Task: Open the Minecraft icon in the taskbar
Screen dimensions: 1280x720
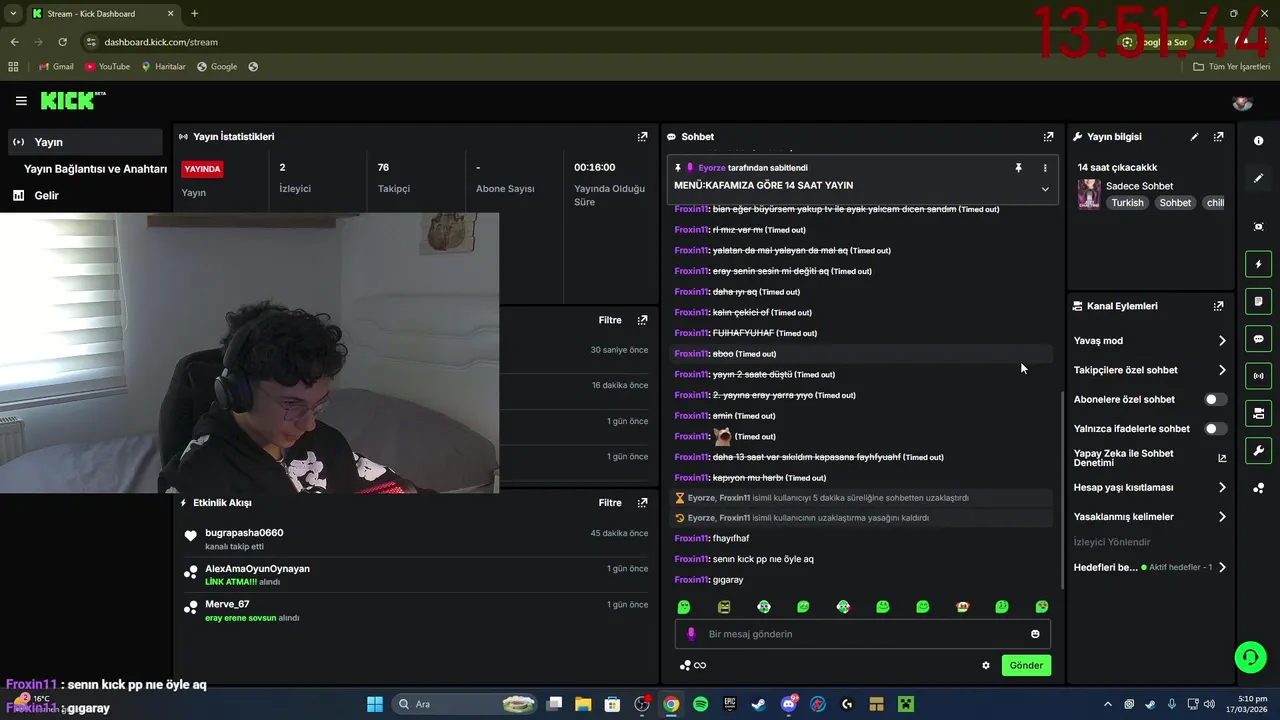Action: tap(906, 704)
